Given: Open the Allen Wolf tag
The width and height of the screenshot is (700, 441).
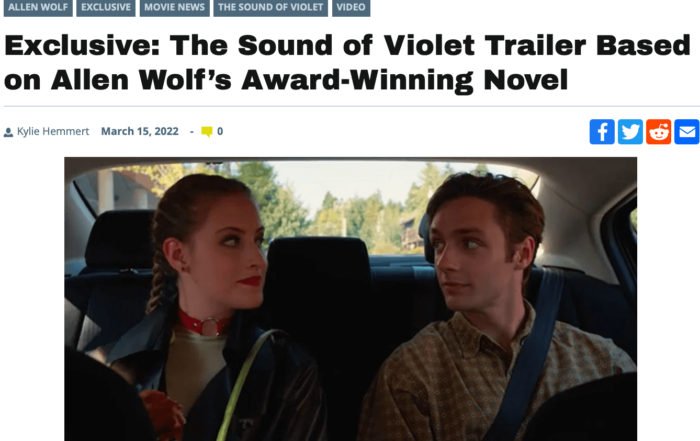Looking at the screenshot, I should point(38,8).
